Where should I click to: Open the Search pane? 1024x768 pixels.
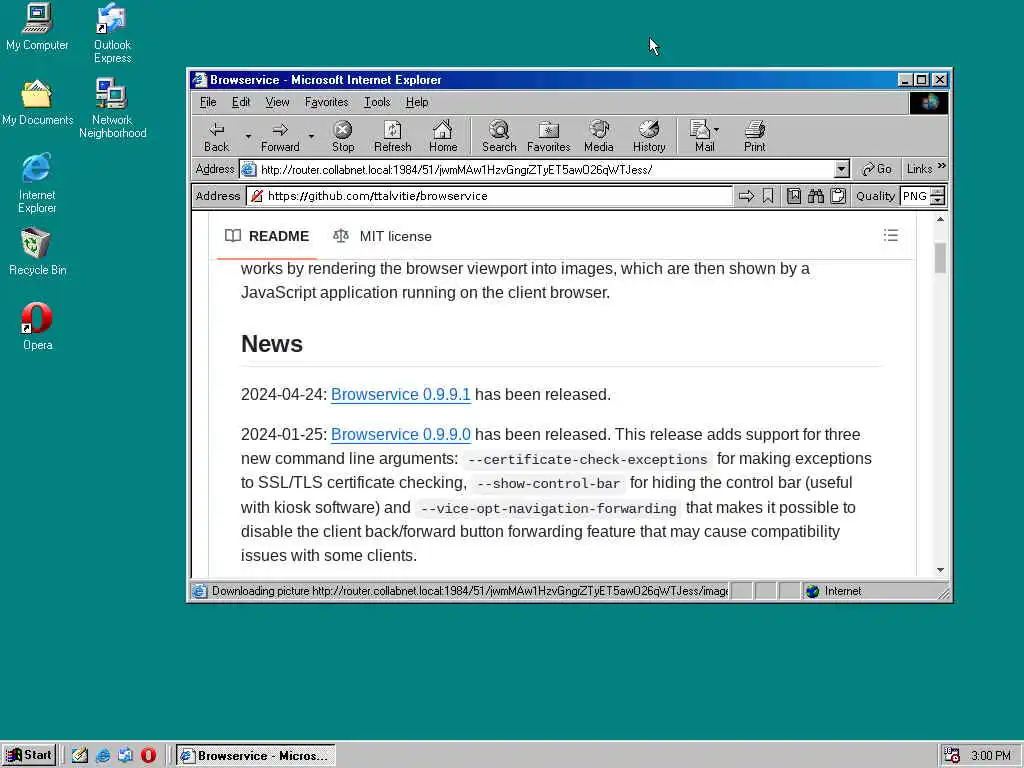pyautogui.click(x=499, y=137)
